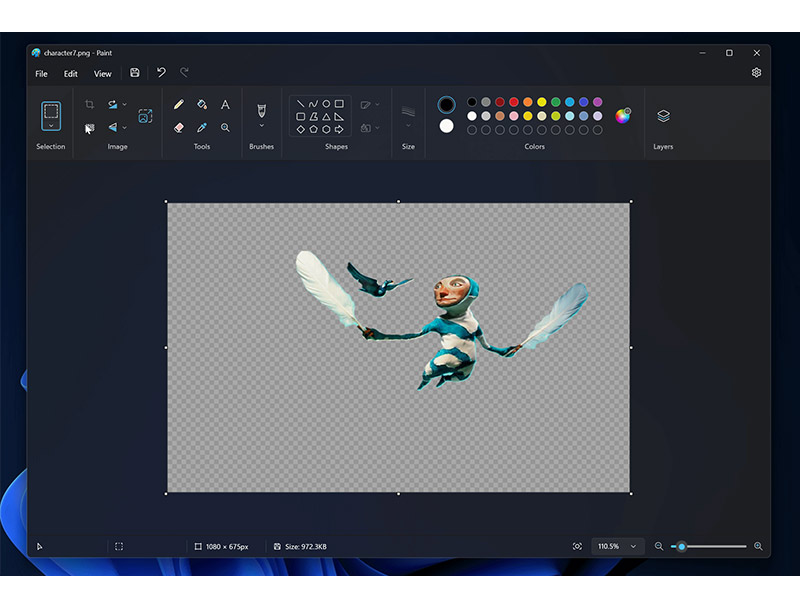Click the bottom-right canvas resize handle
The image size is (800, 600).
tap(631, 493)
